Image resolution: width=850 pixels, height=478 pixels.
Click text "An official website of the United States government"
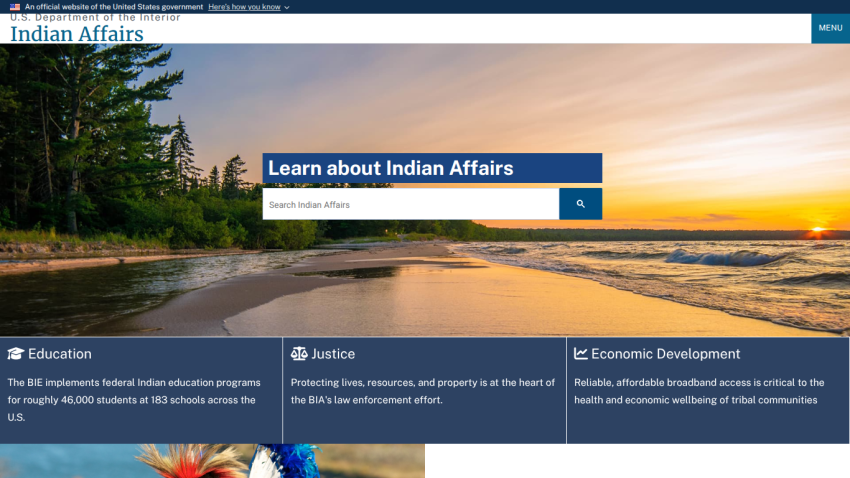[114, 7]
